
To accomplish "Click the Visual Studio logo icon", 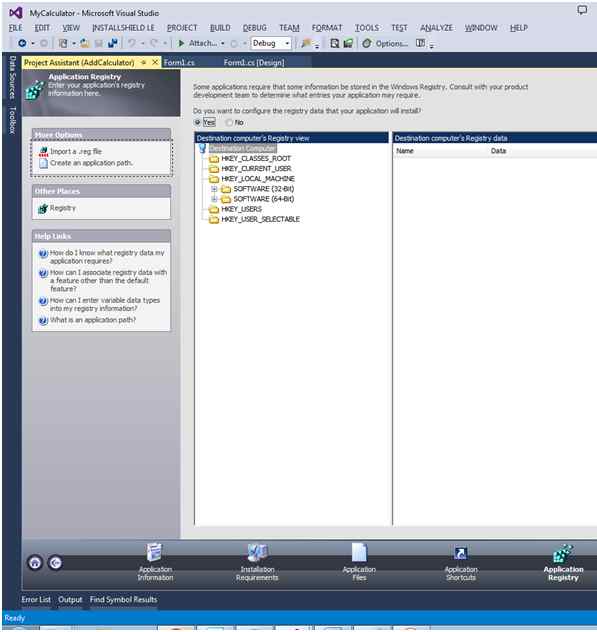I will tap(15, 13).
